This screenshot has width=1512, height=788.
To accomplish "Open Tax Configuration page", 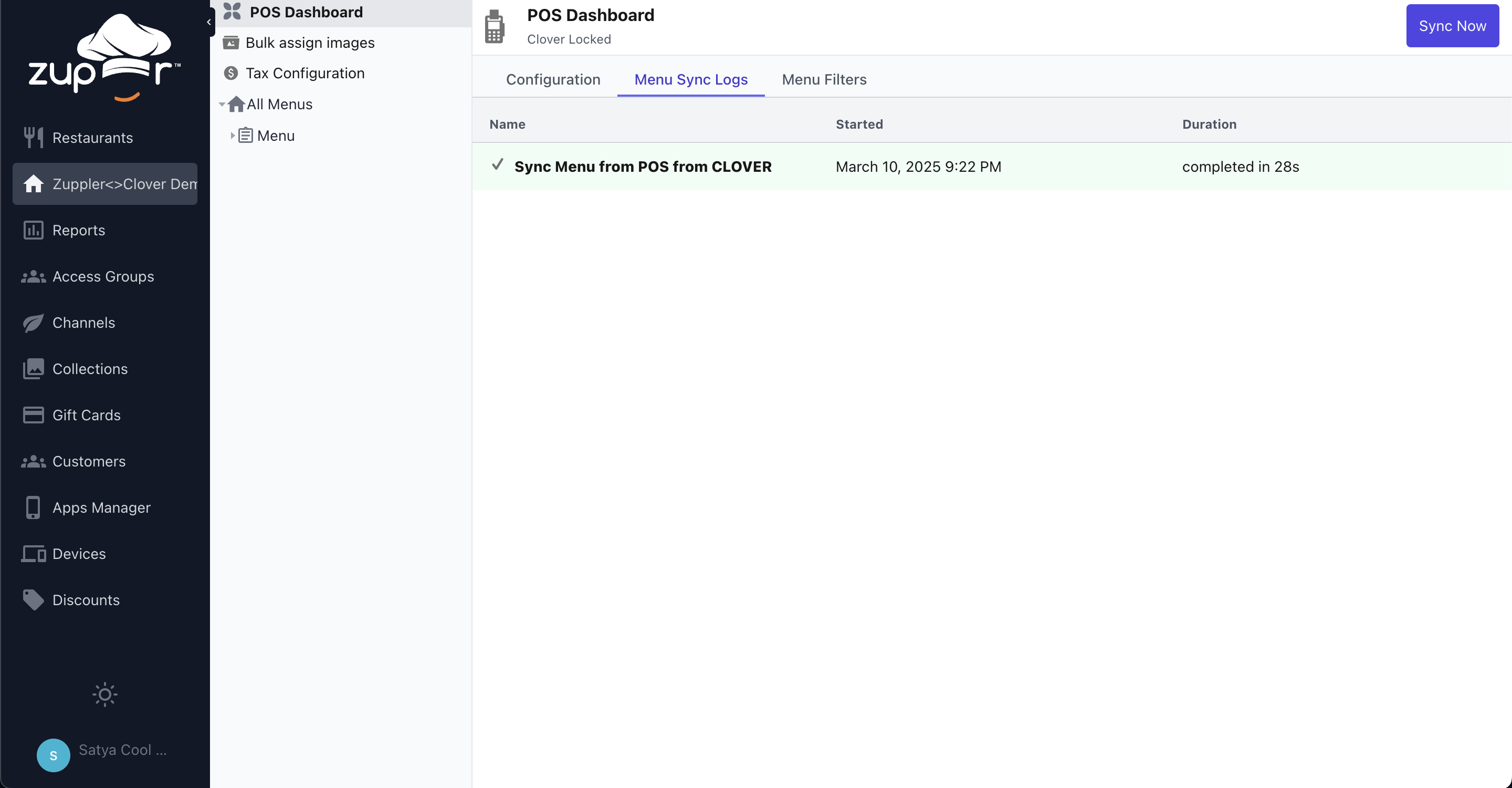I will tap(304, 74).
